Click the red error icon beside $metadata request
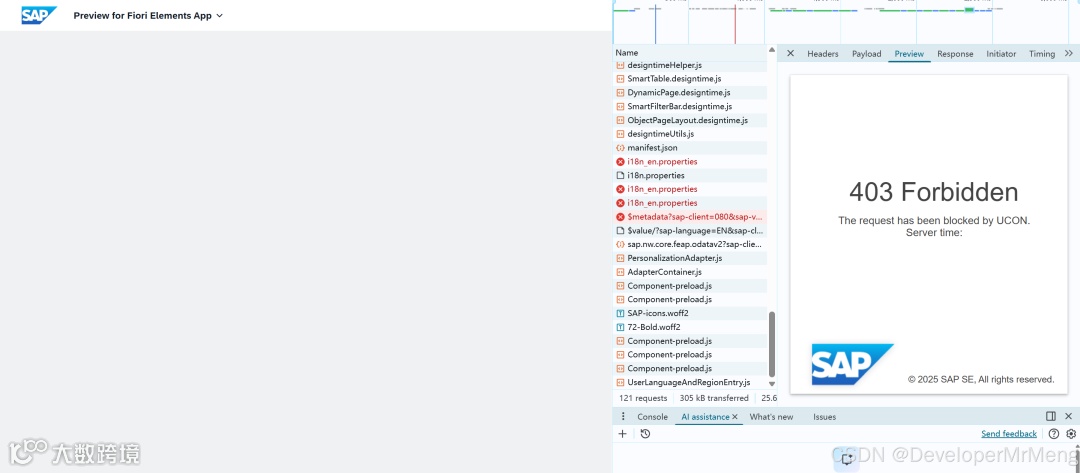The width and height of the screenshot is (1080, 473). (x=620, y=217)
